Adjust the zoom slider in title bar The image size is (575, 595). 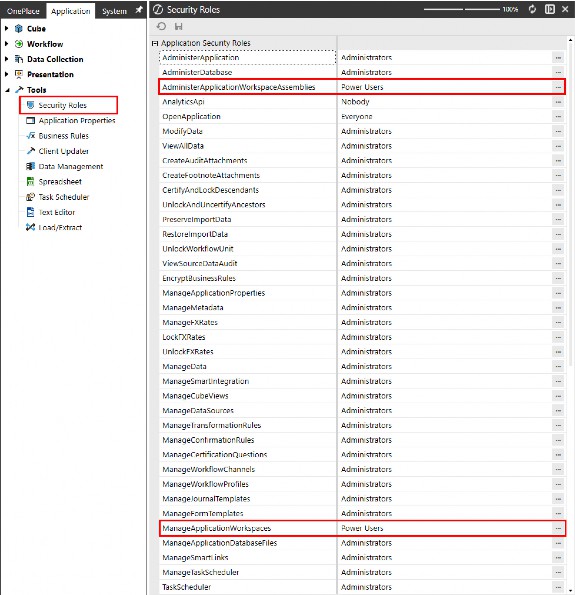pos(462,9)
